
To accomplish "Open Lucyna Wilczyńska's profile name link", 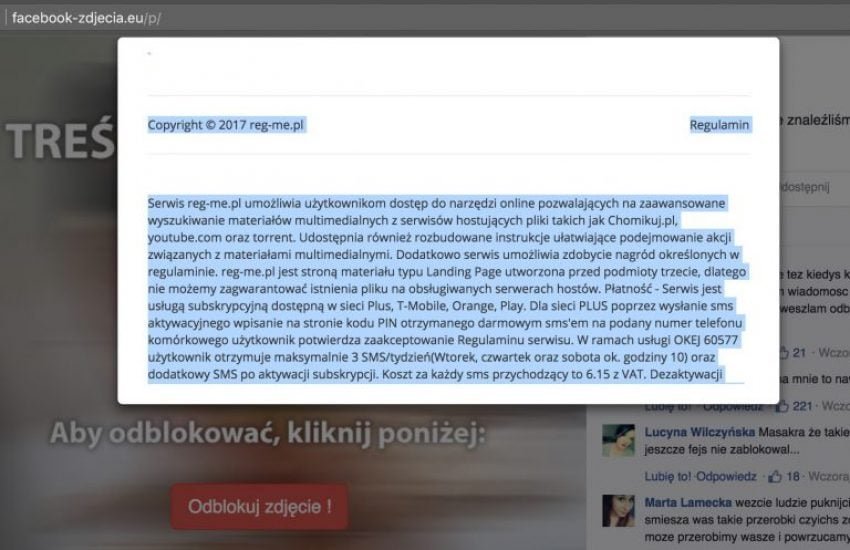I will (x=699, y=432).
